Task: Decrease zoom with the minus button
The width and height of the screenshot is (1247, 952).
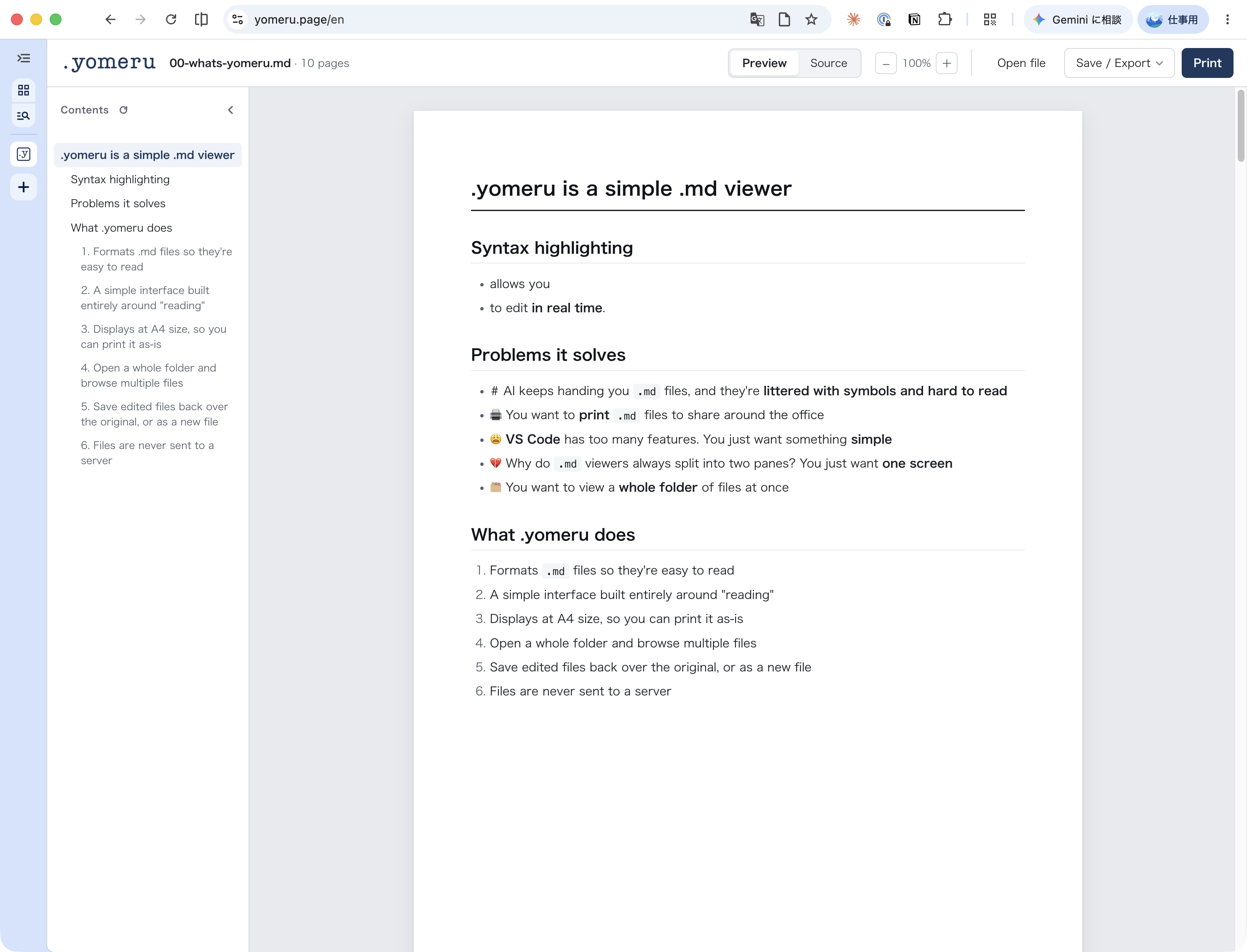Action: point(886,63)
